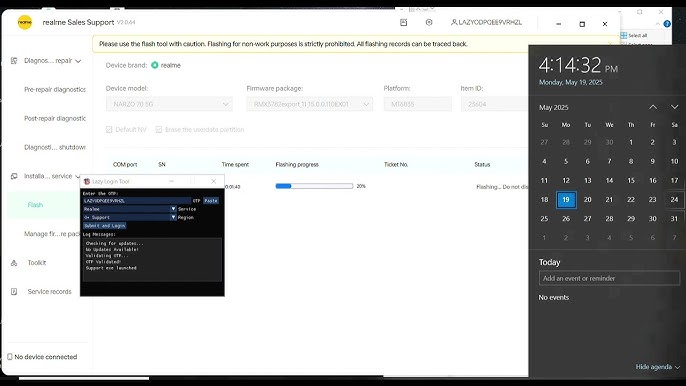The image size is (686, 386).
Task: Click Select all in background window
Action: (634, 35)
